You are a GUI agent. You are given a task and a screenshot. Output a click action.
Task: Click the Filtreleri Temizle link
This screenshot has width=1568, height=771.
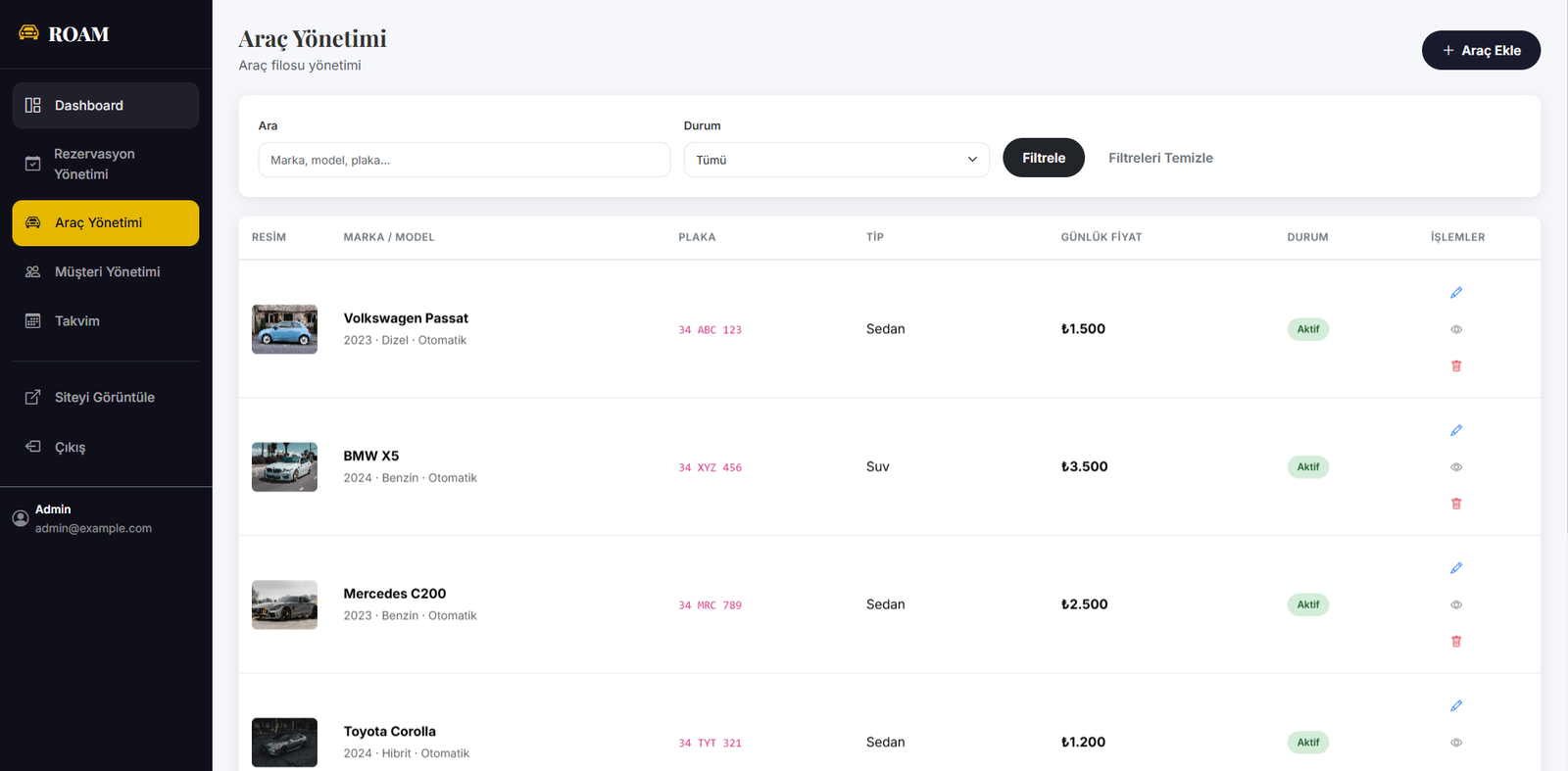(x=1160, y=158)
